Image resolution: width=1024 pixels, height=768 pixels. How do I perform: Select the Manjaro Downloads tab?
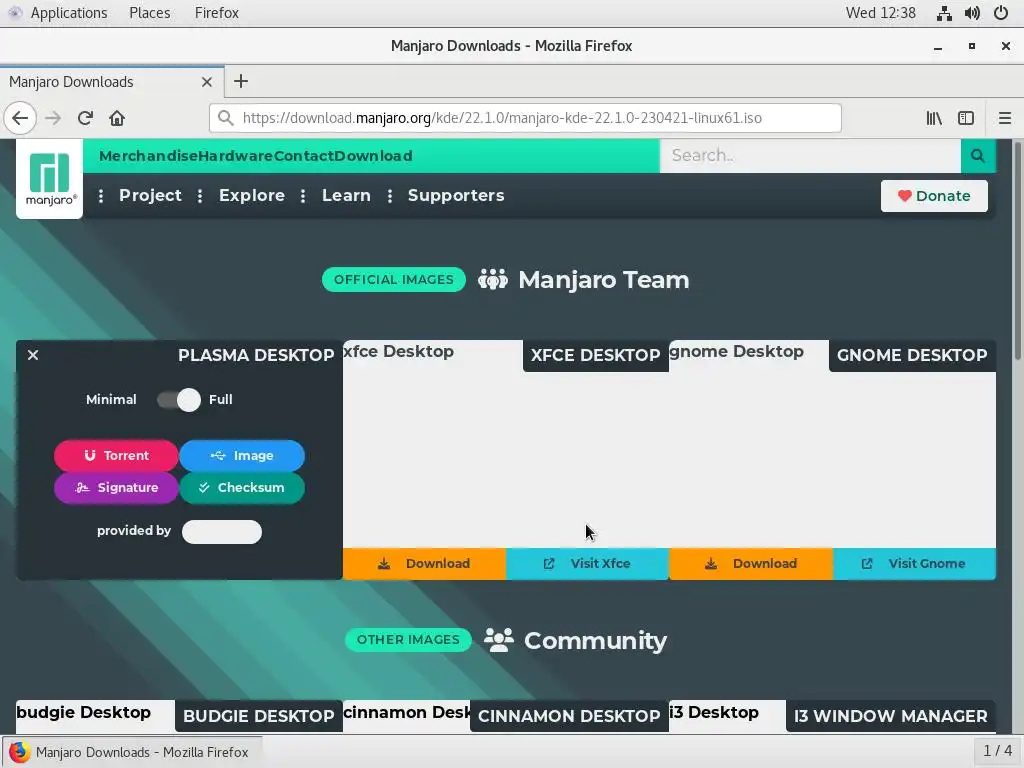[112, 82]
